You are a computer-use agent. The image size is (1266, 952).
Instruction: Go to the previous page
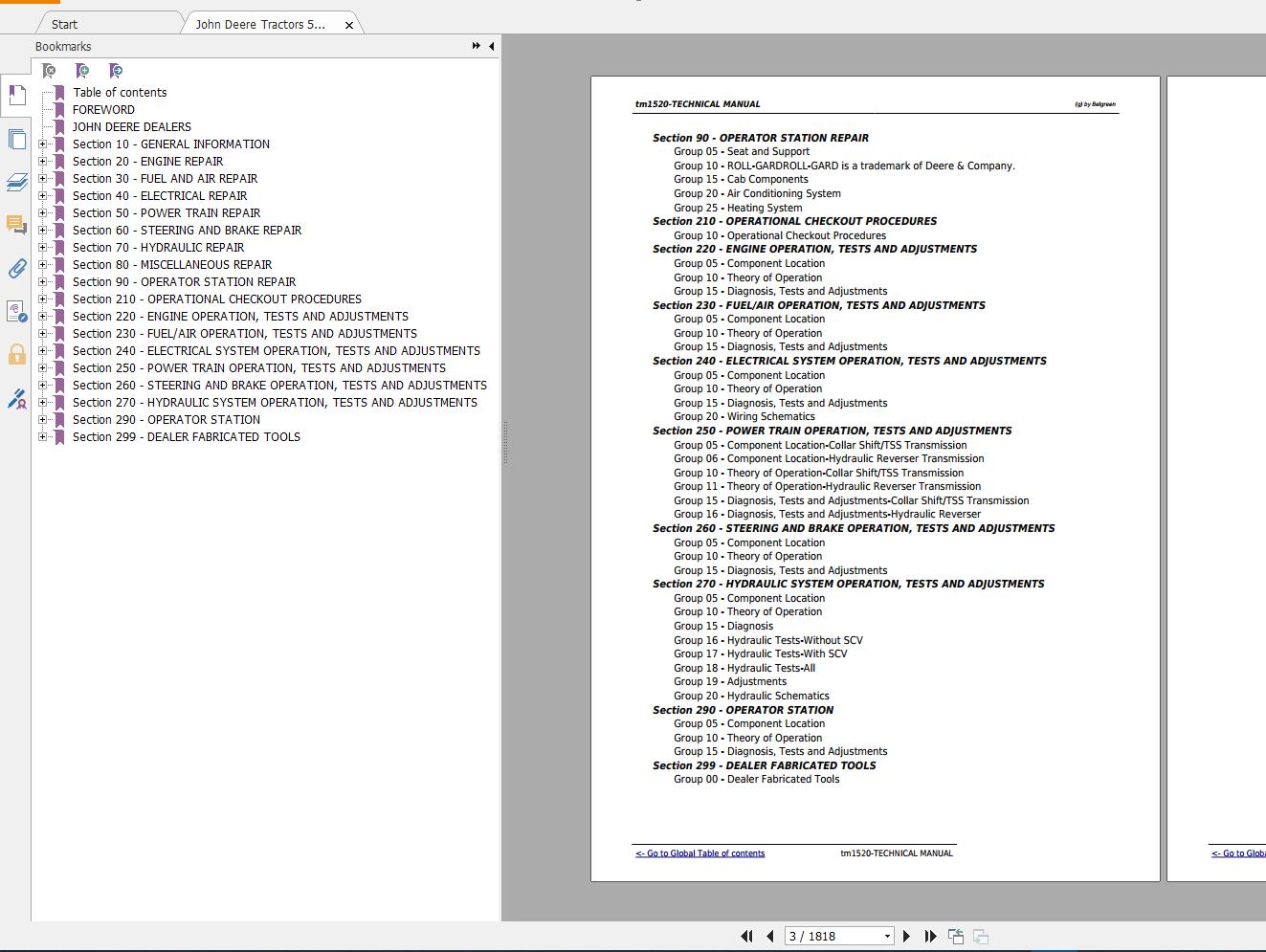769,937
